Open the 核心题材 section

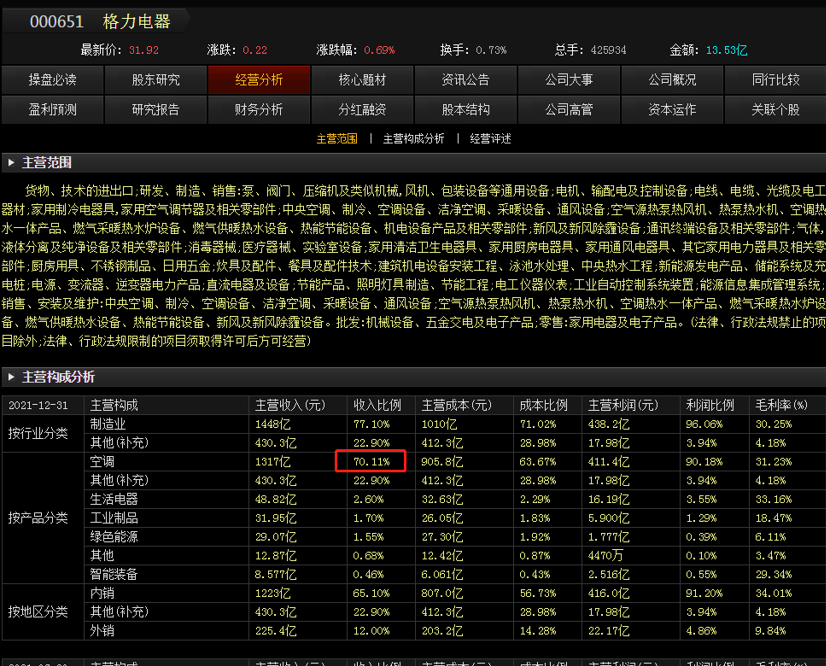coord(362,80)
